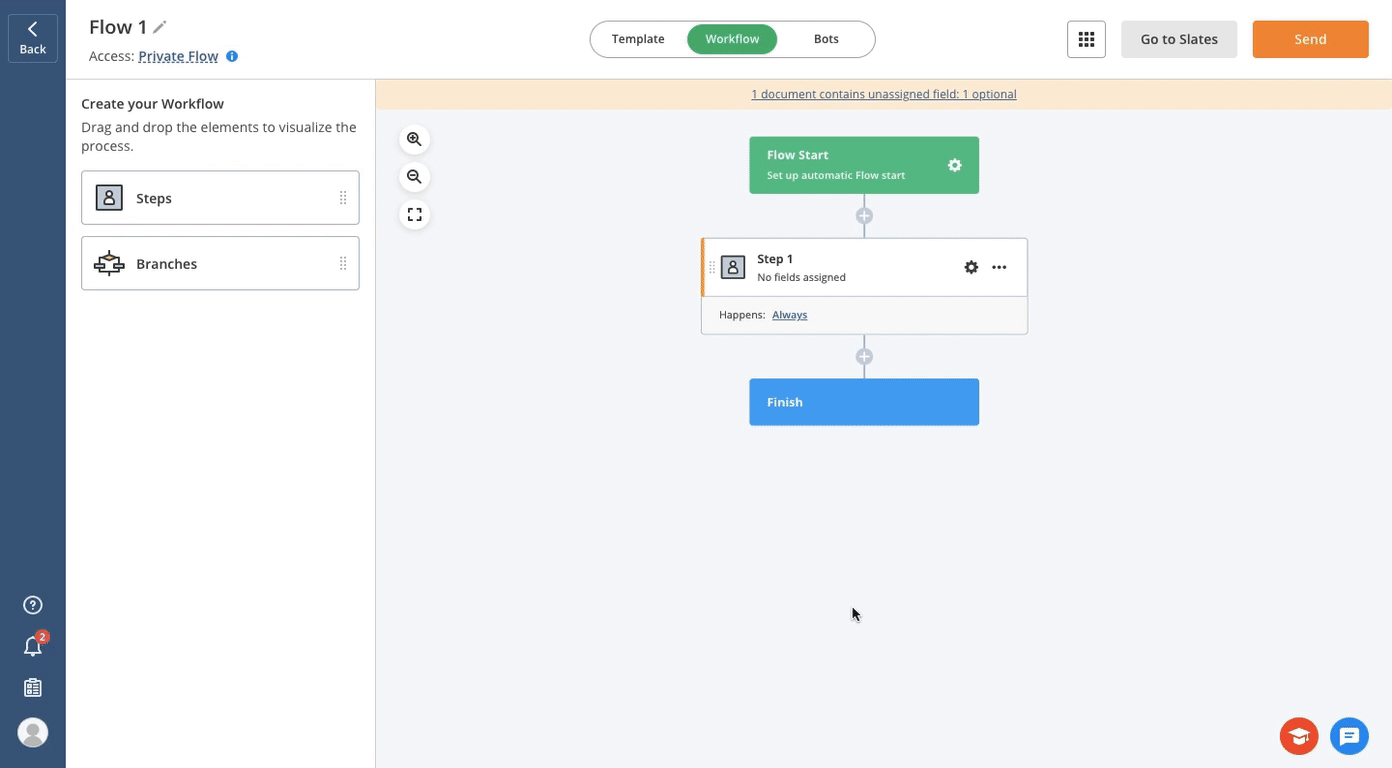This screenshot has width=1392, height=768.
Task: Open the apps grid menu
Action: point(1086,39)
